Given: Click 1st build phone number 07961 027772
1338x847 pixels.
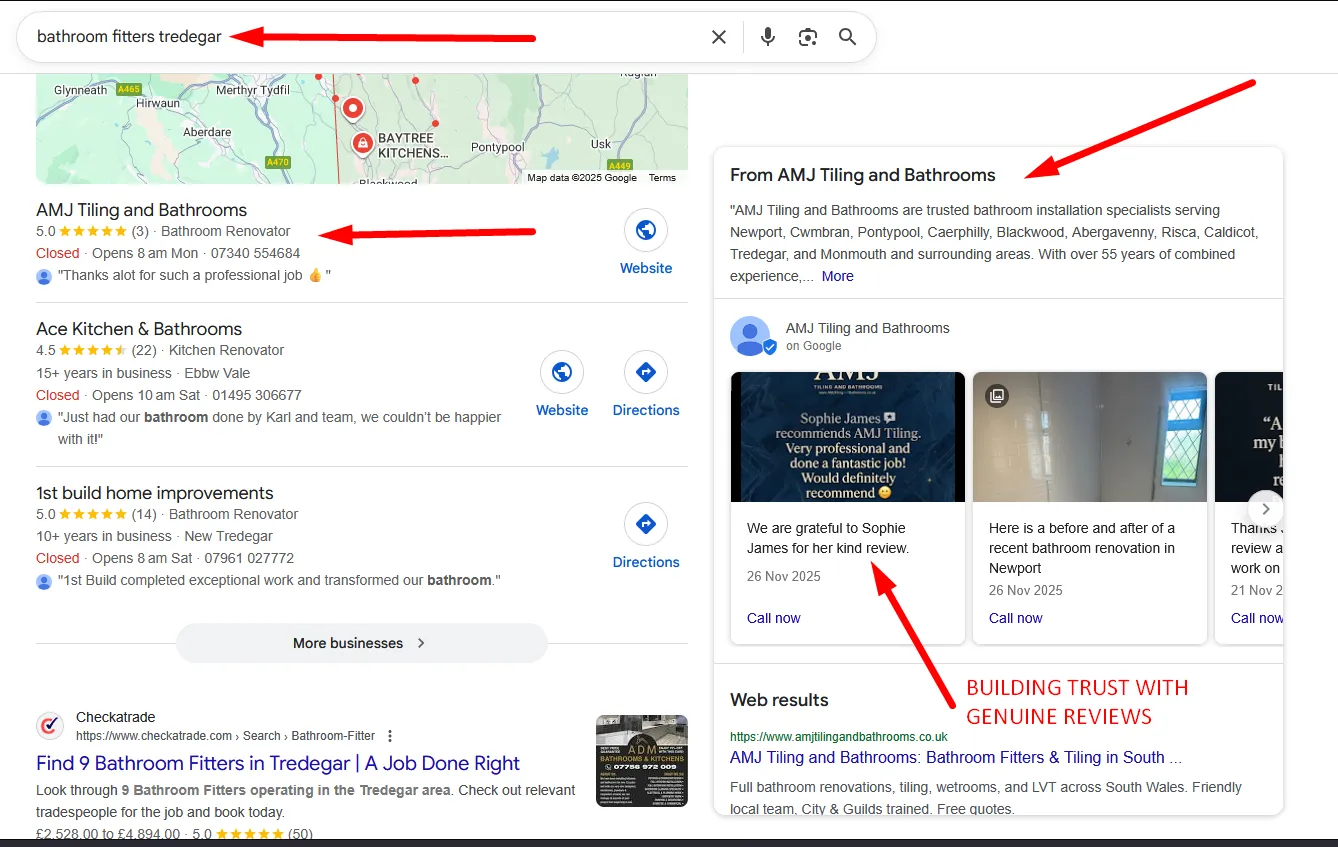Looking at the screenshot, I should [249, 558].
